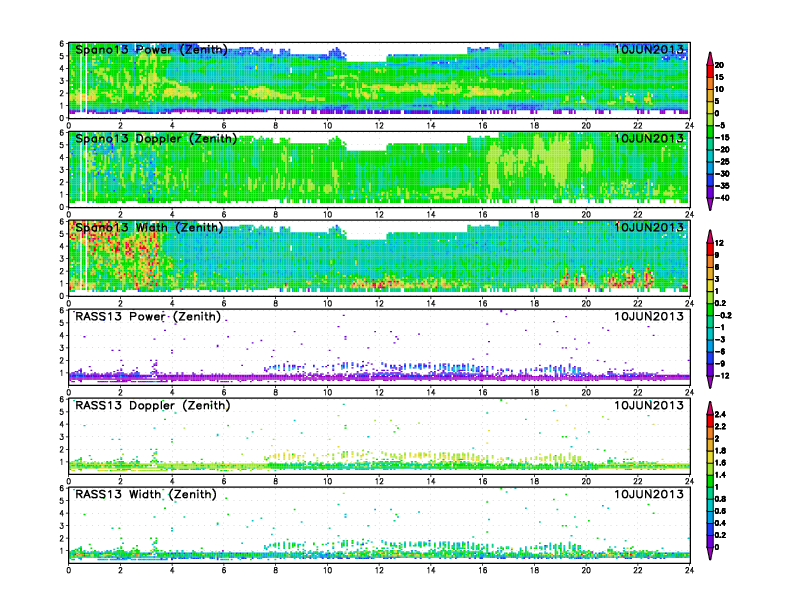Click hour 8 tick under Spano13 Width panel

pyautogui.click(x=276, y=303)
